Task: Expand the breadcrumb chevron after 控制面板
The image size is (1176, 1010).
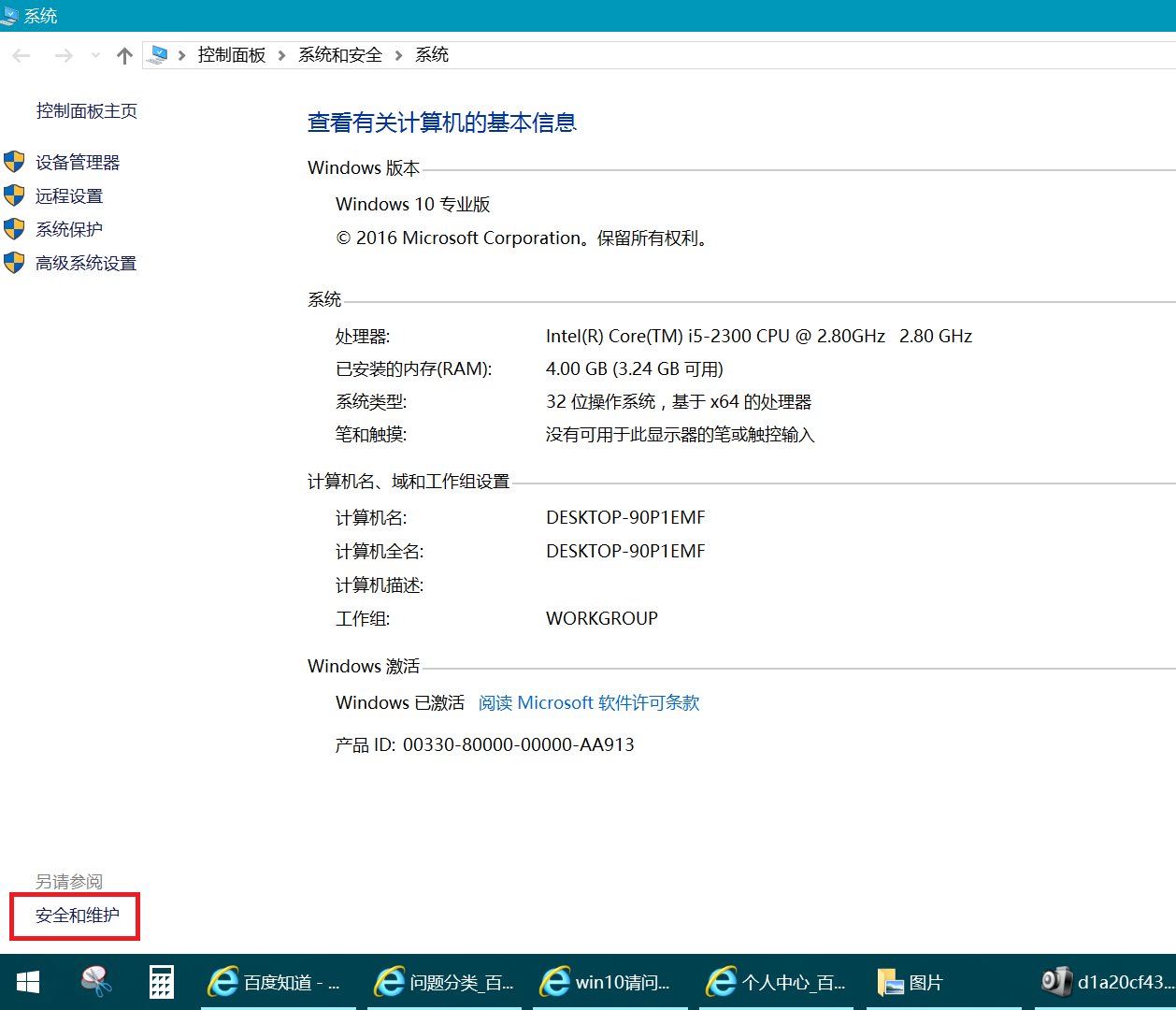Action: pos(280,55)
